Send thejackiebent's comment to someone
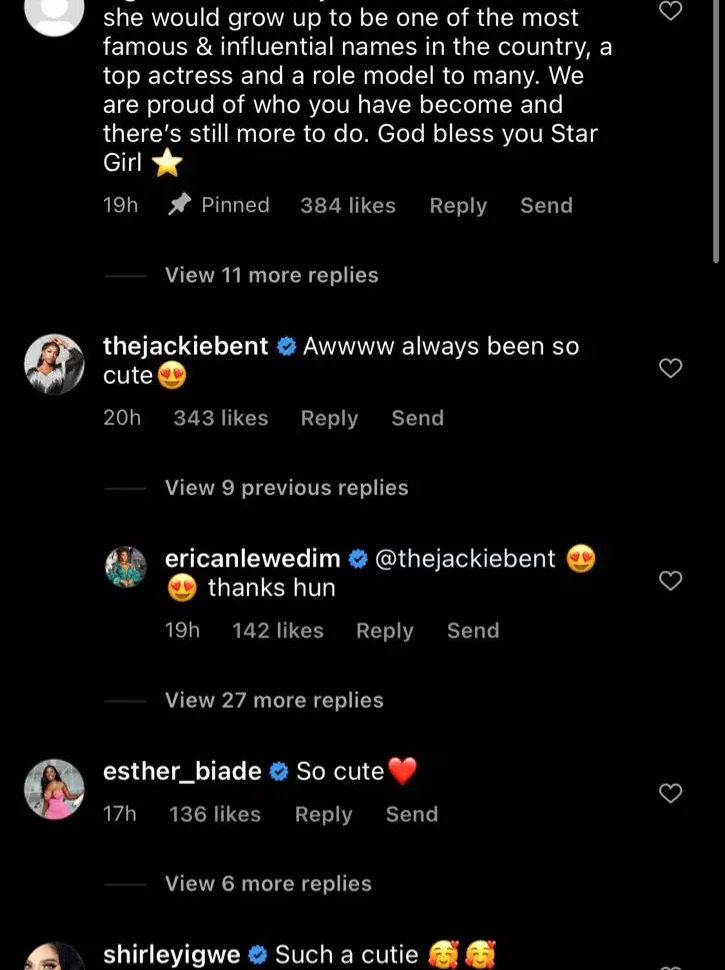 pyautogui.click(x=417, y=418)
